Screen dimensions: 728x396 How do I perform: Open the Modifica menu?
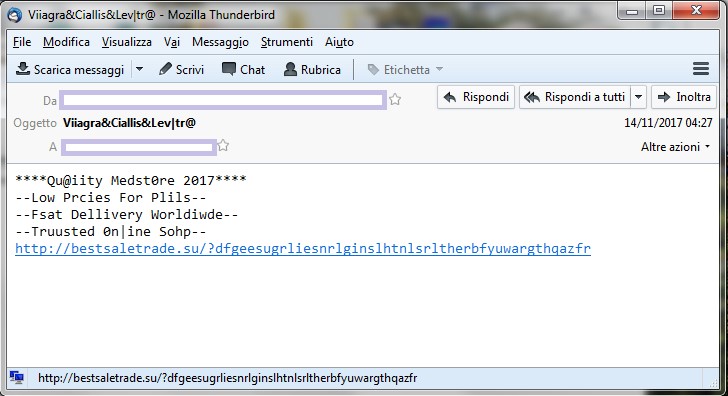coord(66,42)
